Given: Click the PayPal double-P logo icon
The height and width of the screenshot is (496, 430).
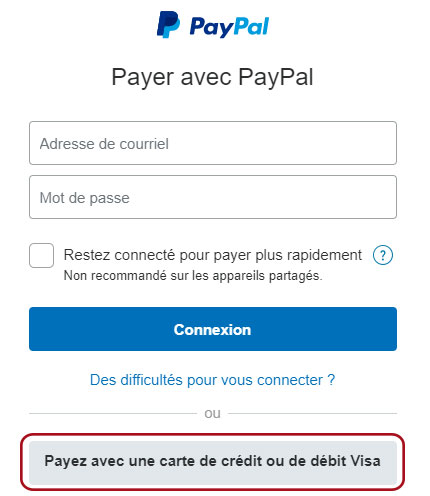Looking at the screenshot, I should tap(168, 25).
